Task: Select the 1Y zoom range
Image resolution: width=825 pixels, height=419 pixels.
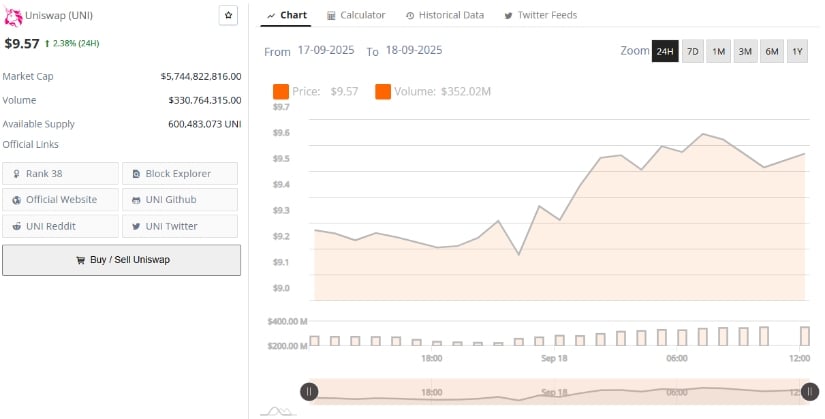Action: tap(797, 51)
